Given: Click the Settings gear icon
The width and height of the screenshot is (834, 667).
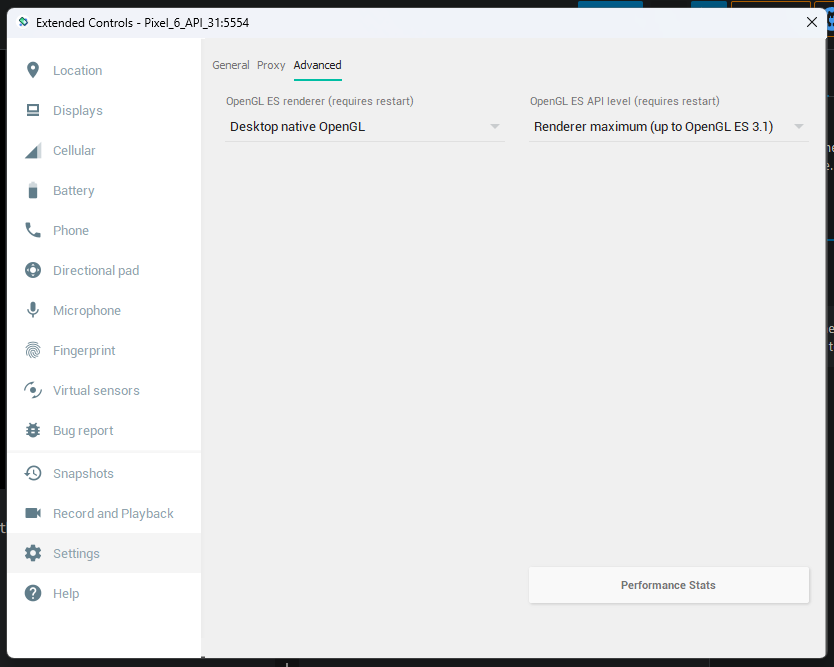Looking at the screenshot, I should (x=33, y=553).
